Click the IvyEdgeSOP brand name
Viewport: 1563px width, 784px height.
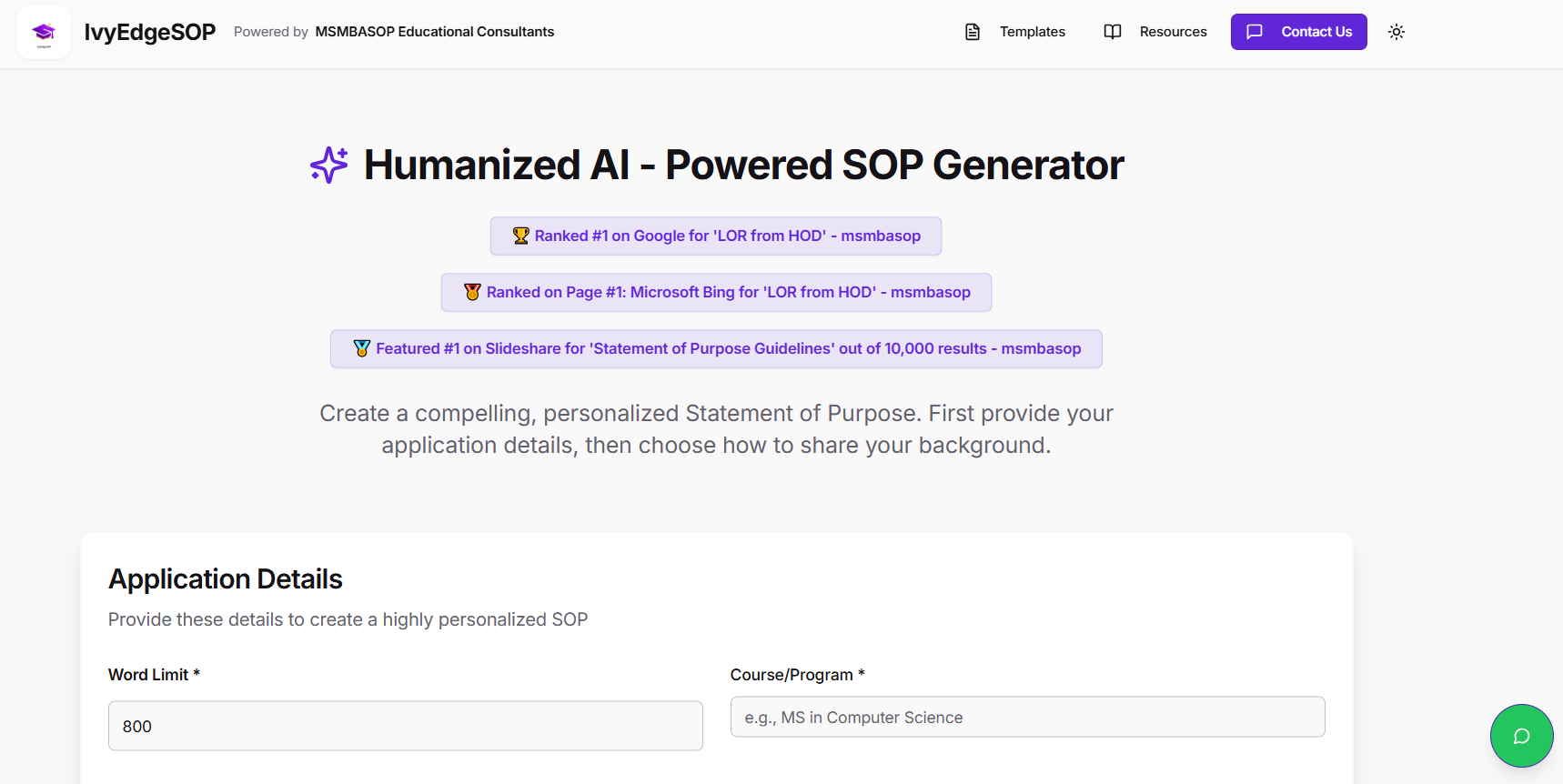[149, 32]
